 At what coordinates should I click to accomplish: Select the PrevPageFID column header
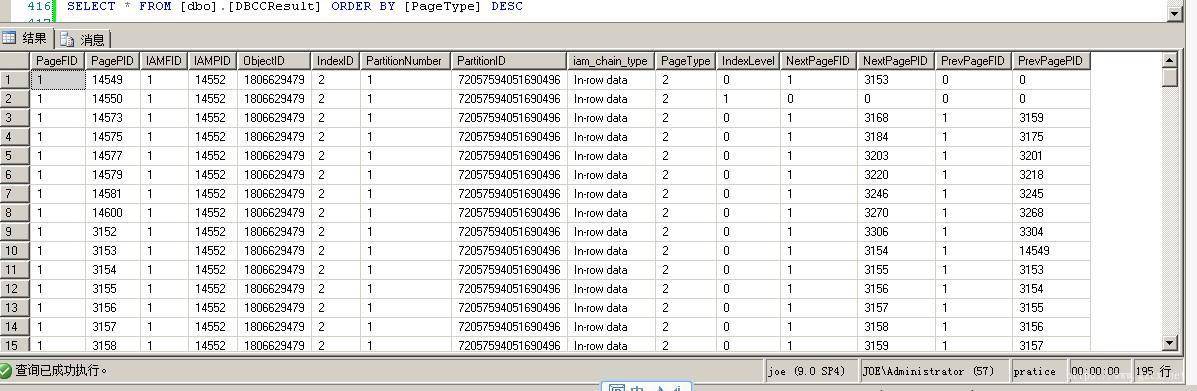tap(973, 61)
